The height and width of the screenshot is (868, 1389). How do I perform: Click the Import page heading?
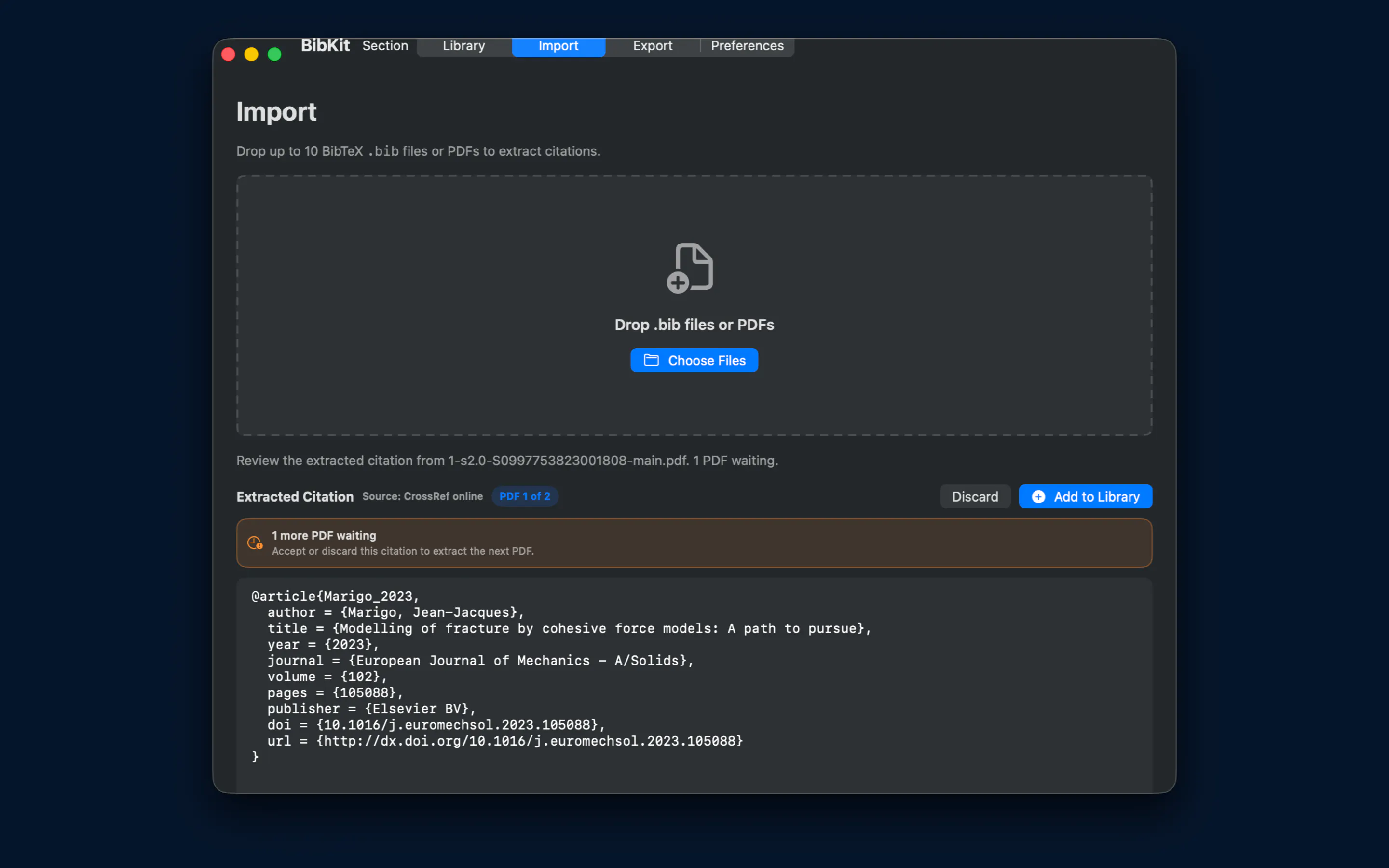pos(276,111)
